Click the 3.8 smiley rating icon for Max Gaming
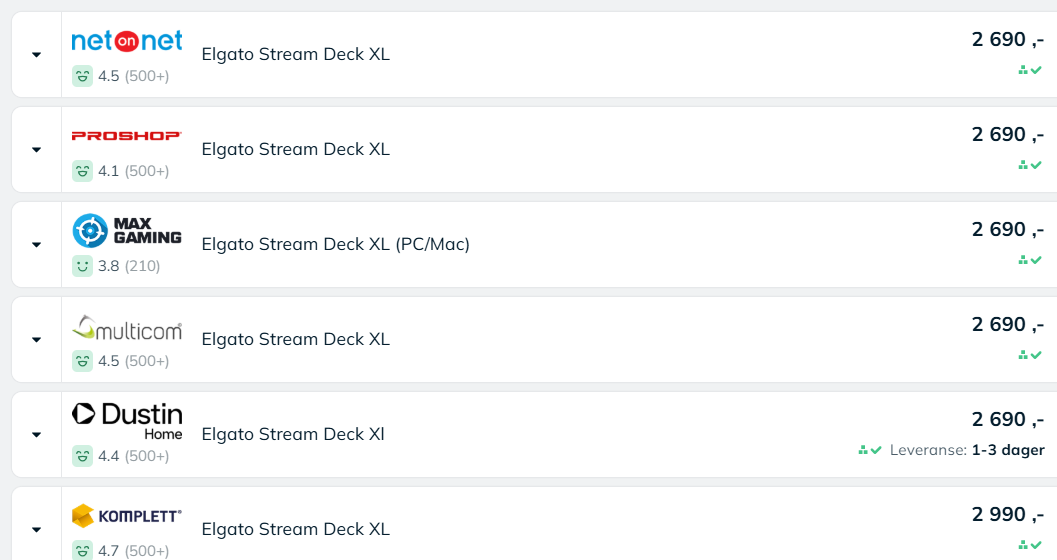Screen dimensions: 1057x560 (x=82, y=266)
